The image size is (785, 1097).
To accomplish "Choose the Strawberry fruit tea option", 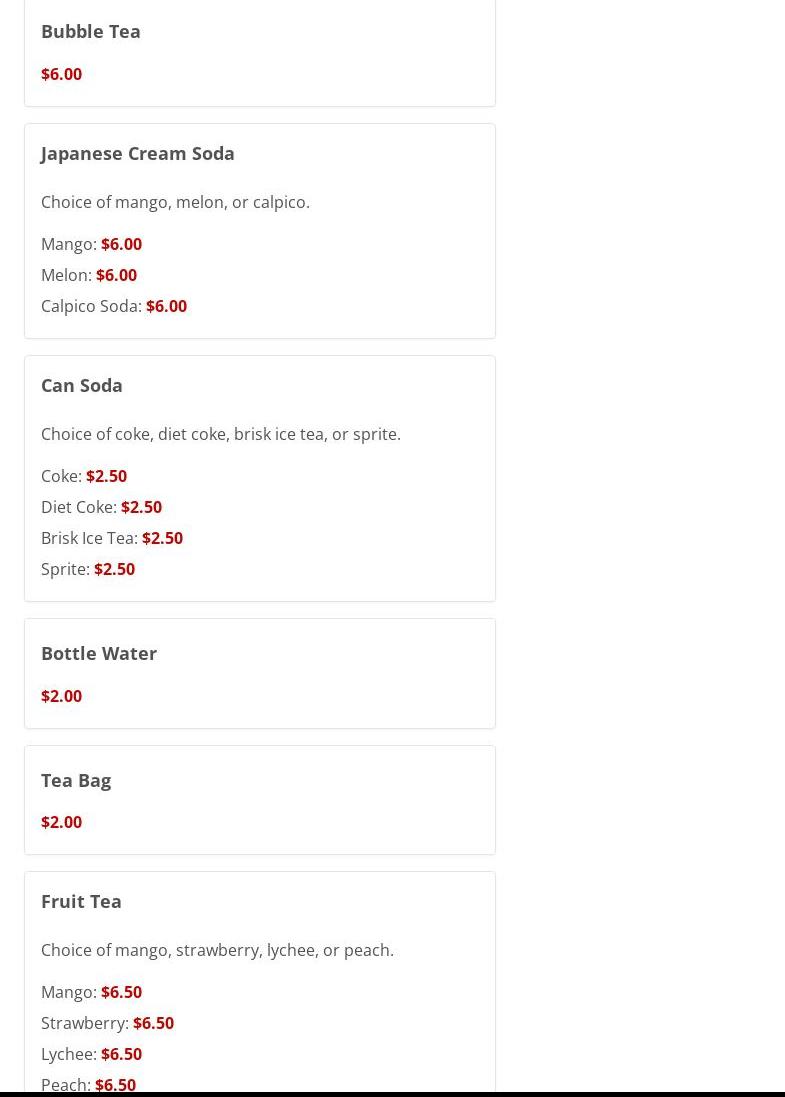I will pyautogui.click(x=108, y=1023).
